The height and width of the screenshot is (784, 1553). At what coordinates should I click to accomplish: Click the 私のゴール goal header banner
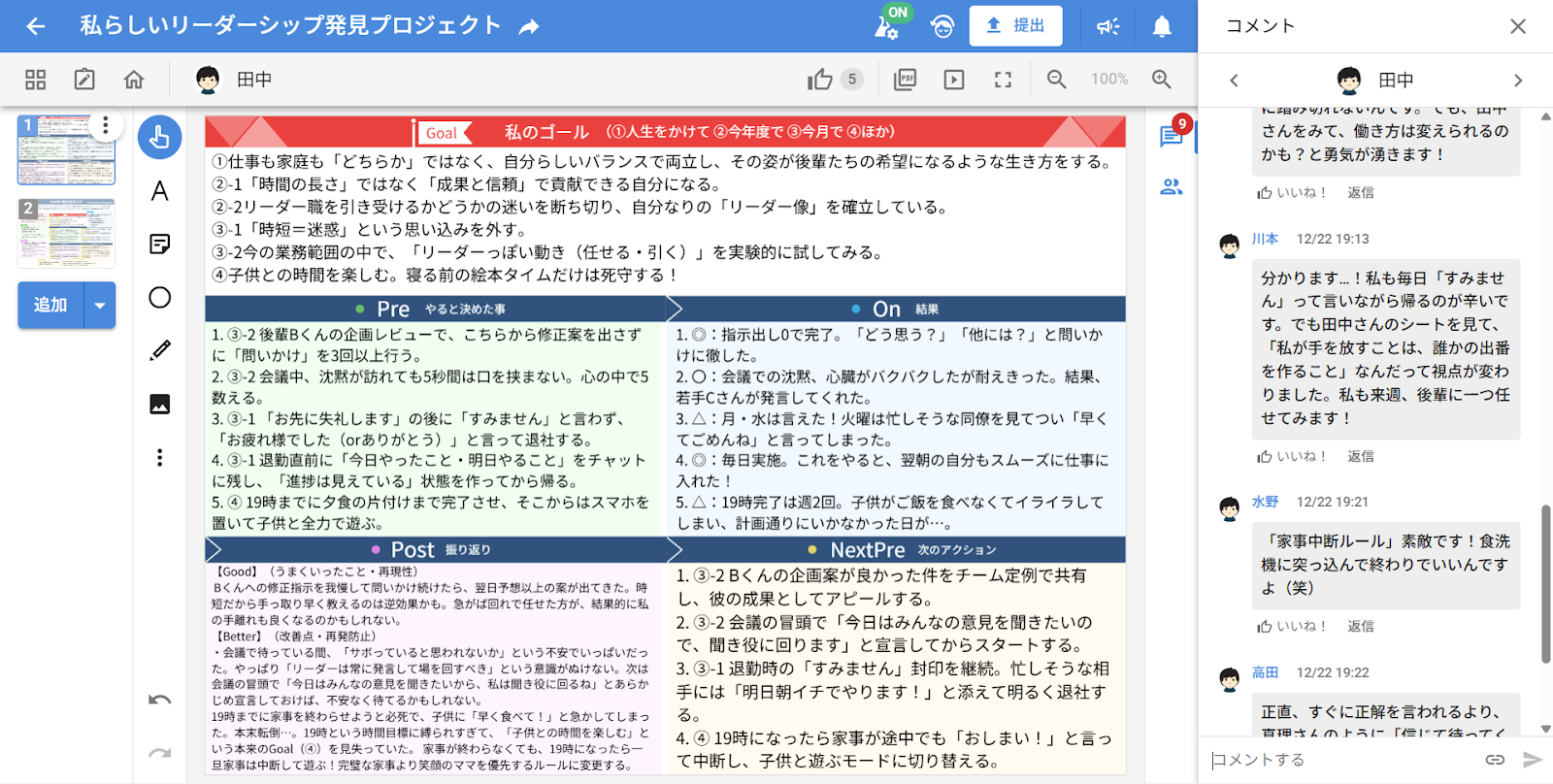click(x=665, y=132)
